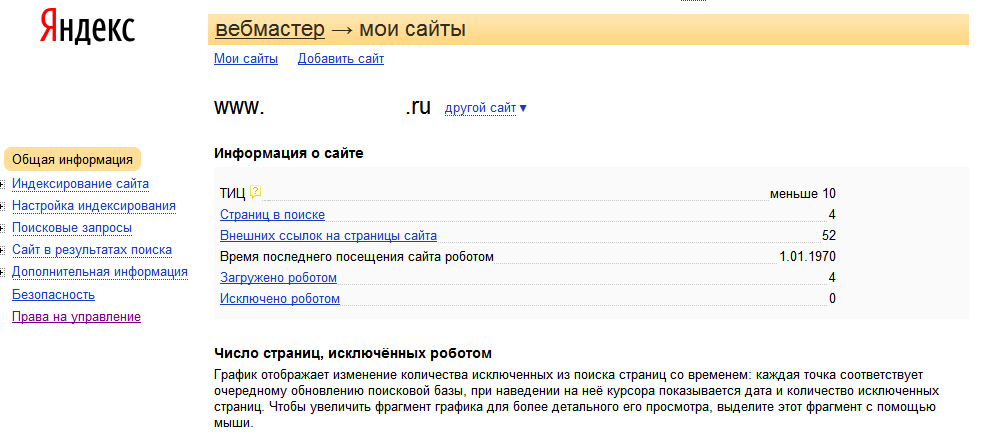
Task: Open the другой сайт dropdown
Action: point(486,108)
